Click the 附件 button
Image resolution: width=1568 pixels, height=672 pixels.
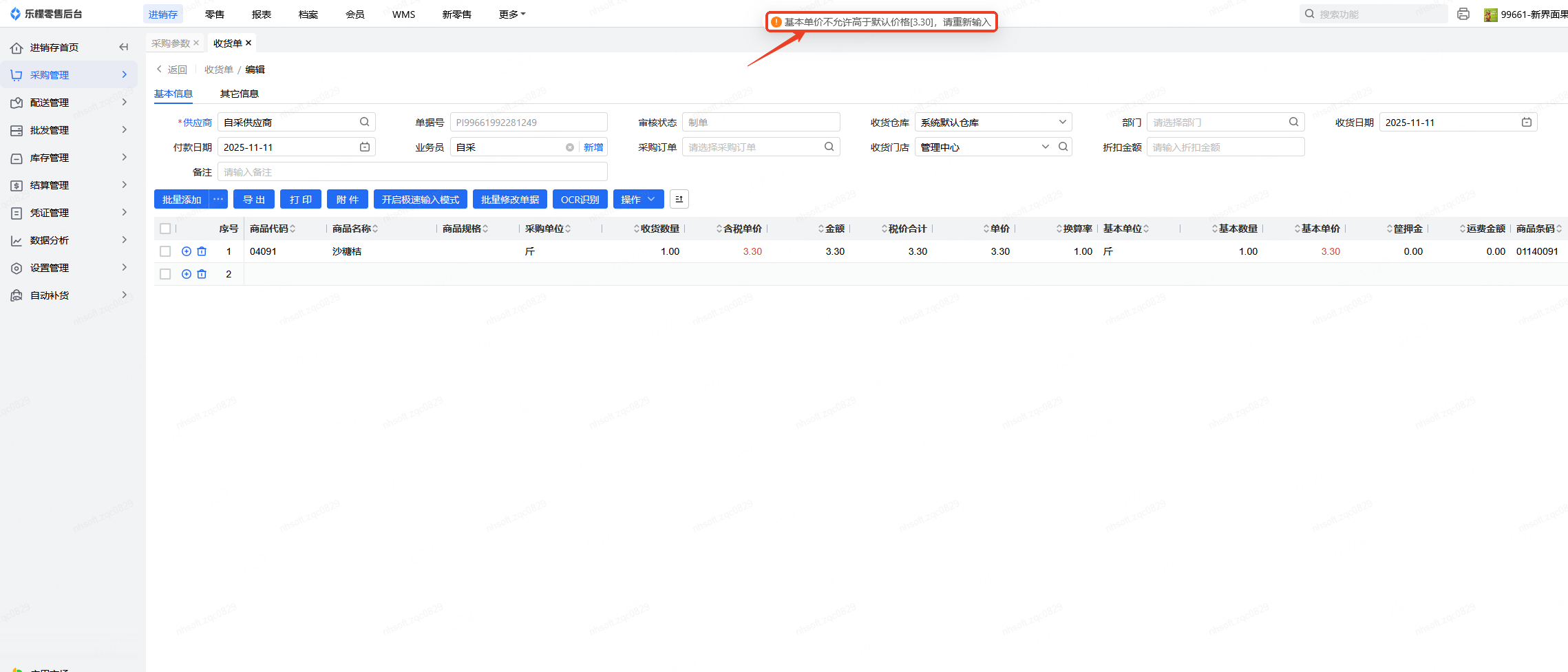(x=348, y=199)
